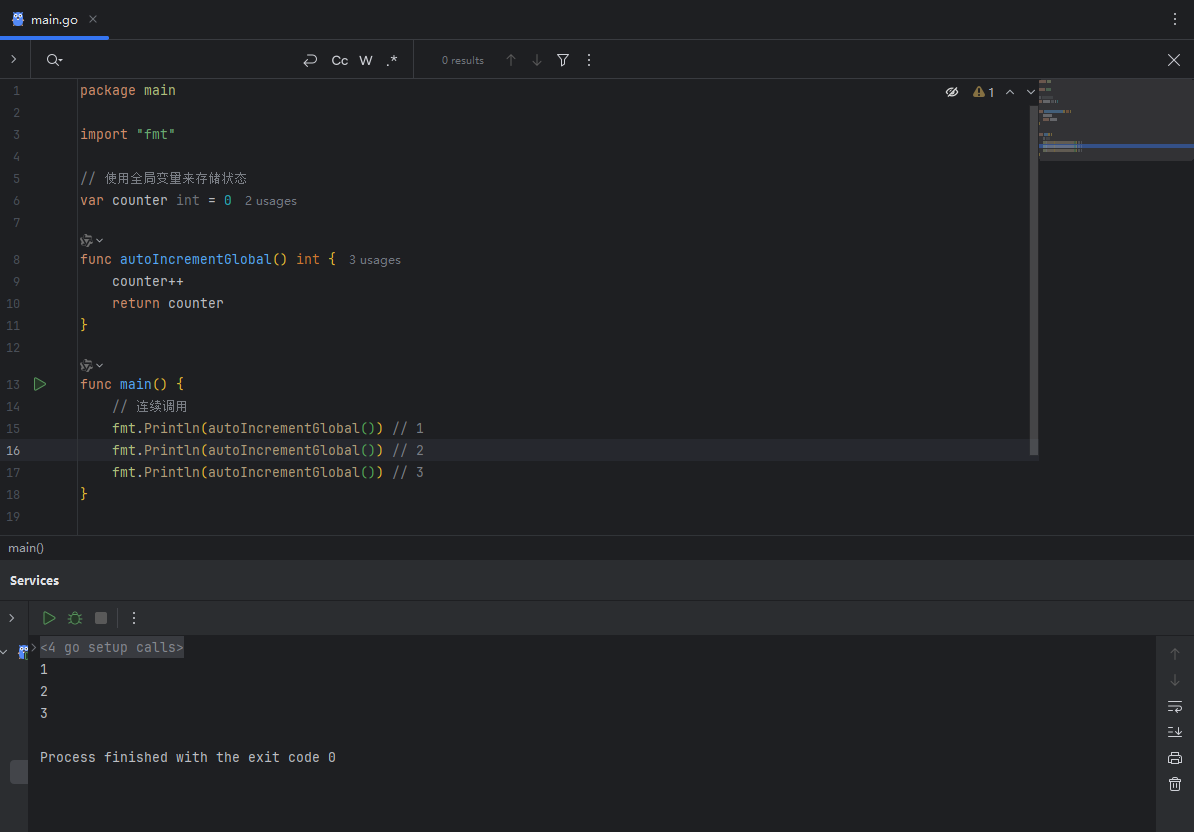This screenshot has height=832, width=1194.
Task: Click folded '<4 go setup calls>' text
Action: 112,648
